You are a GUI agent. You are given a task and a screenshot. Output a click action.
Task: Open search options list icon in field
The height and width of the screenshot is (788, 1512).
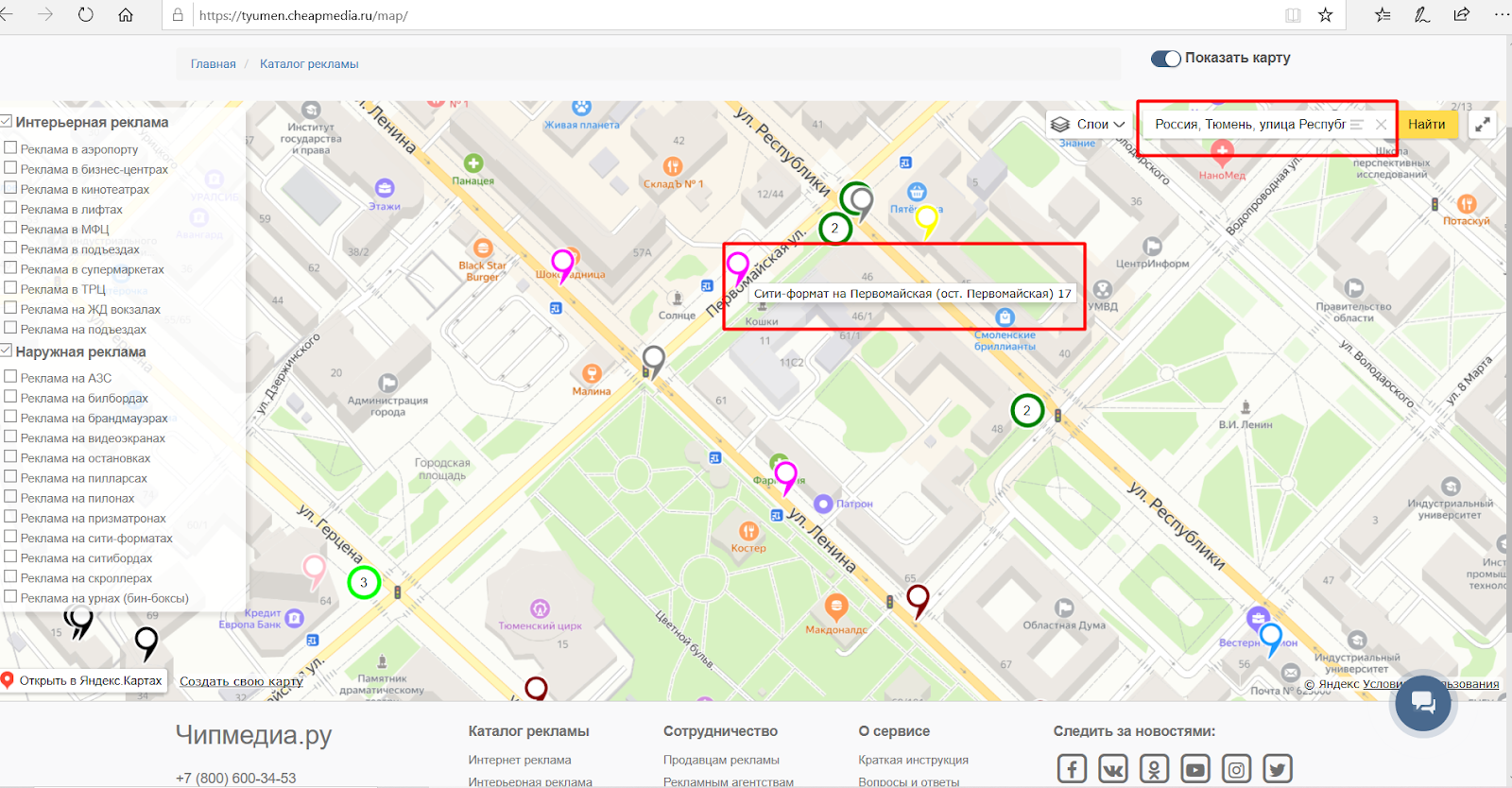(x=1357, y=125)
